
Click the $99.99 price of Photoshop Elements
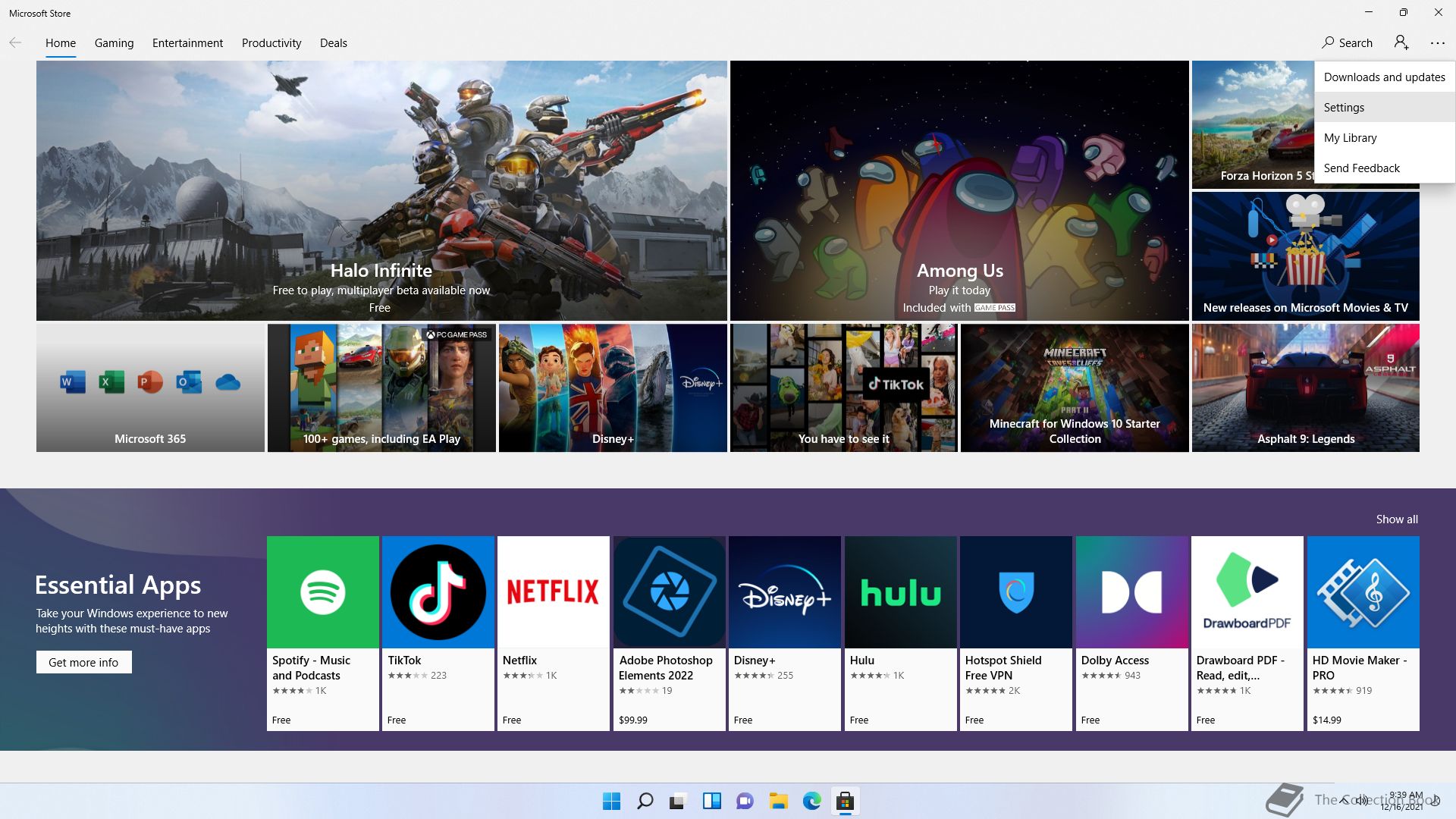pos(633,720)
